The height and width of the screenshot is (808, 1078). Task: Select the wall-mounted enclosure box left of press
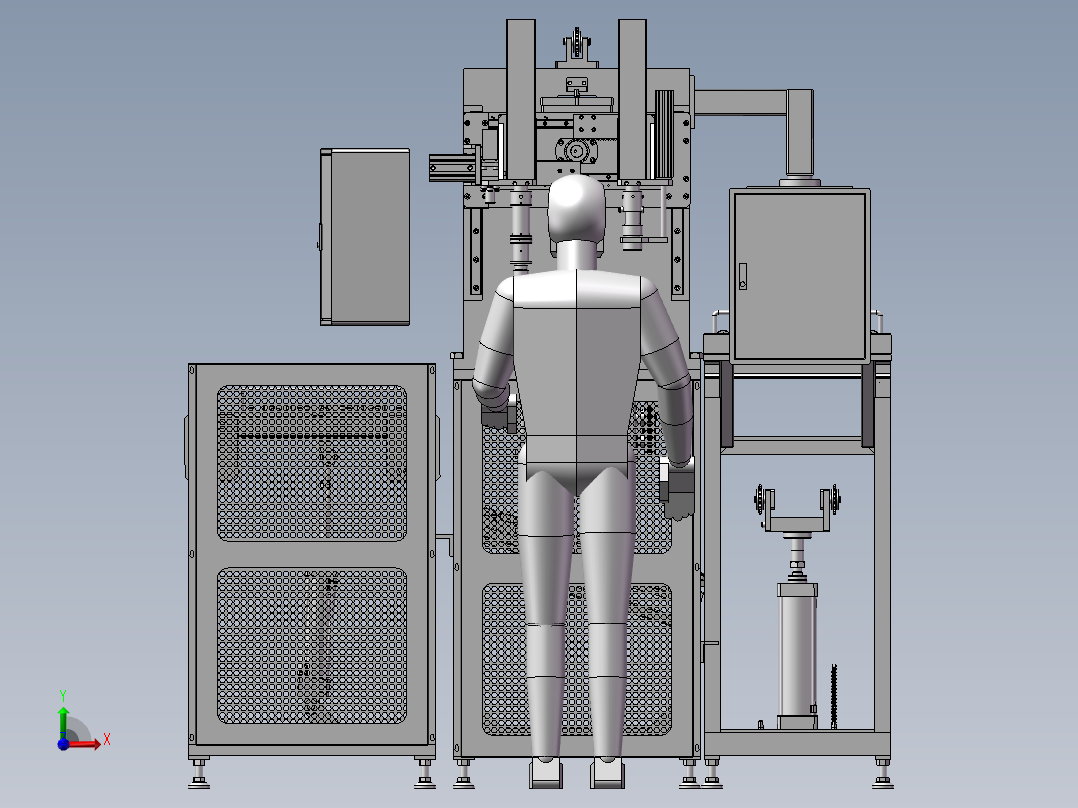coord(365,237)
